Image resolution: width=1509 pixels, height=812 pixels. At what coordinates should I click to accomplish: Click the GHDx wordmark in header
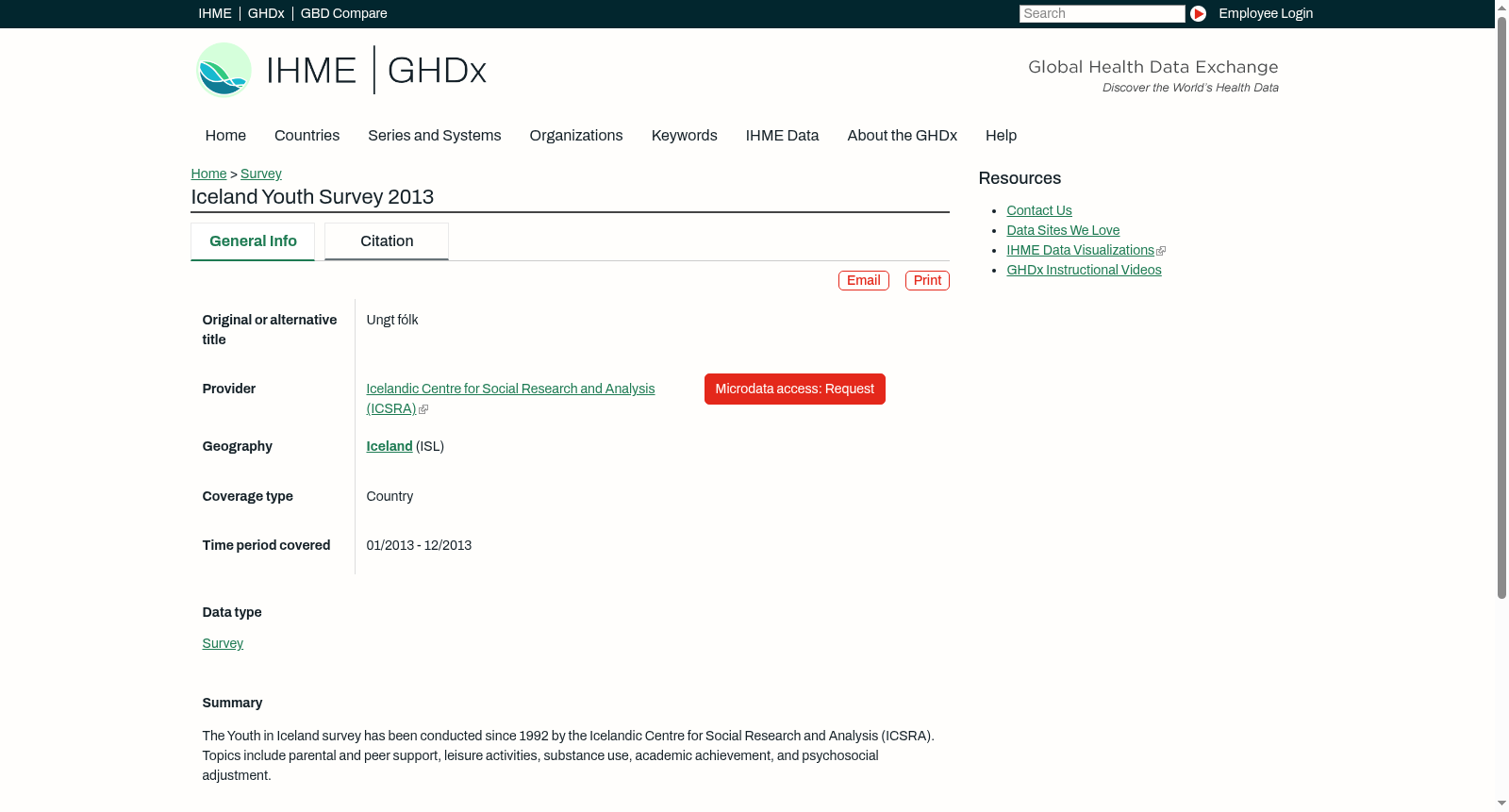tap(437, 71)
